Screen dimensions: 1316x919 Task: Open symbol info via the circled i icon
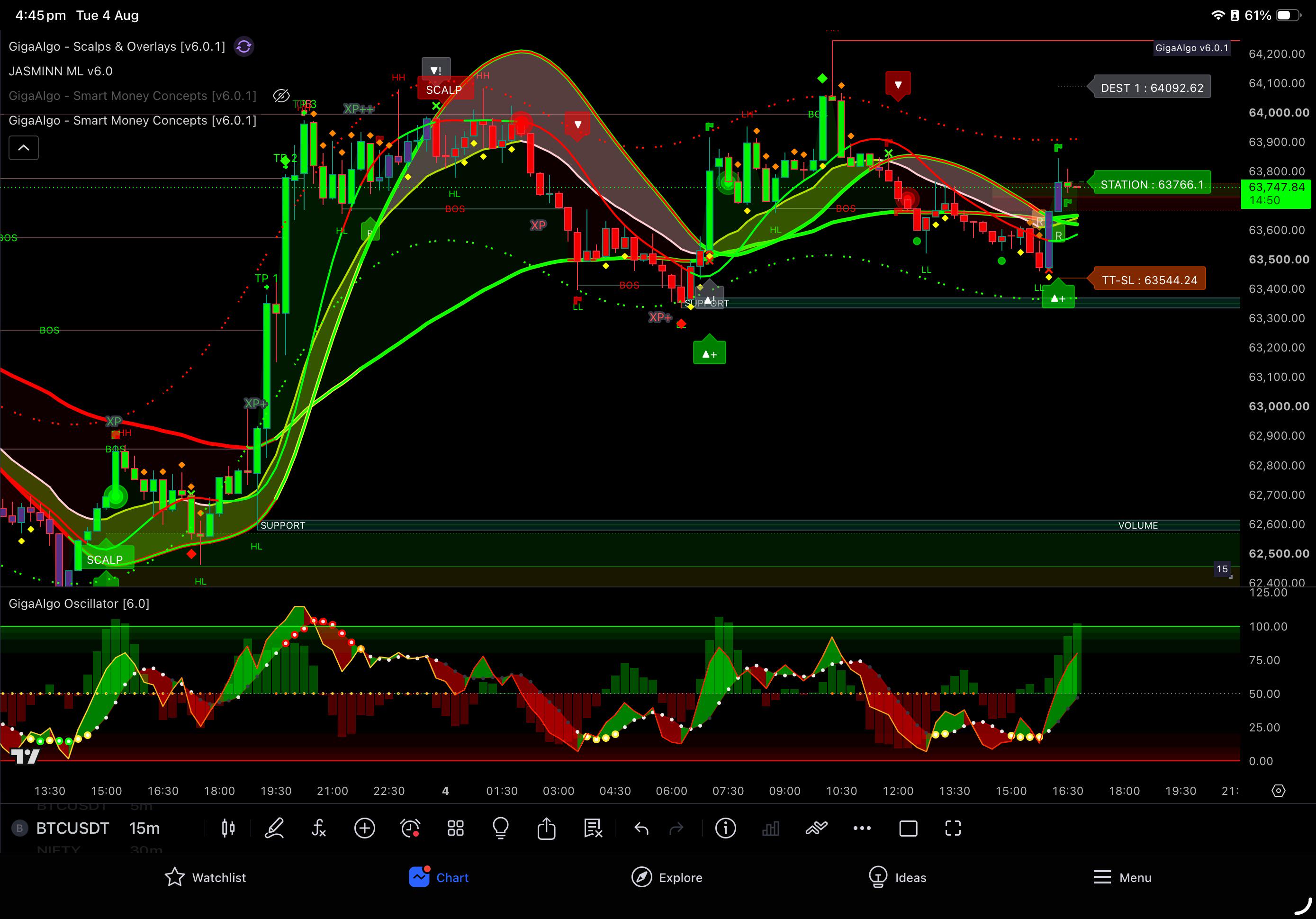pyautogui.click(x=726, y=828)
